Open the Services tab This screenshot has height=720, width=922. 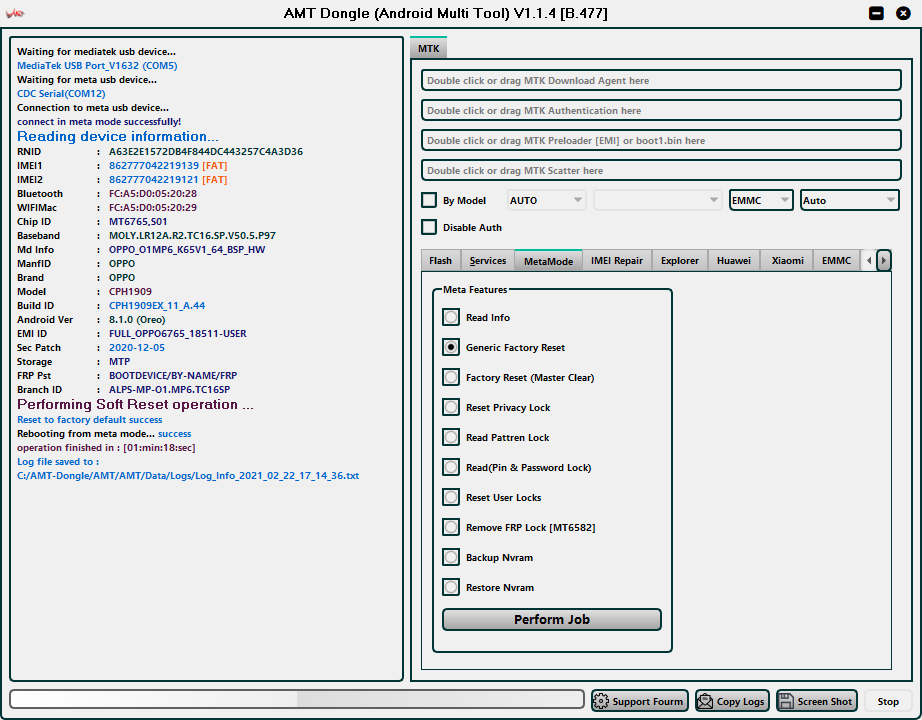487,261
